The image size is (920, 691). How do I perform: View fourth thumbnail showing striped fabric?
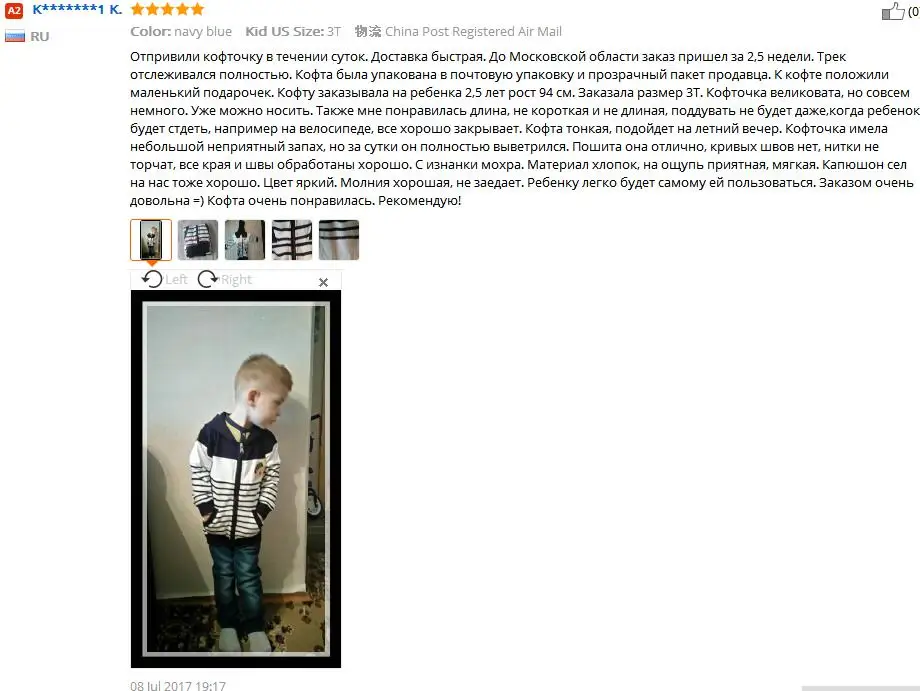point(292,240)
